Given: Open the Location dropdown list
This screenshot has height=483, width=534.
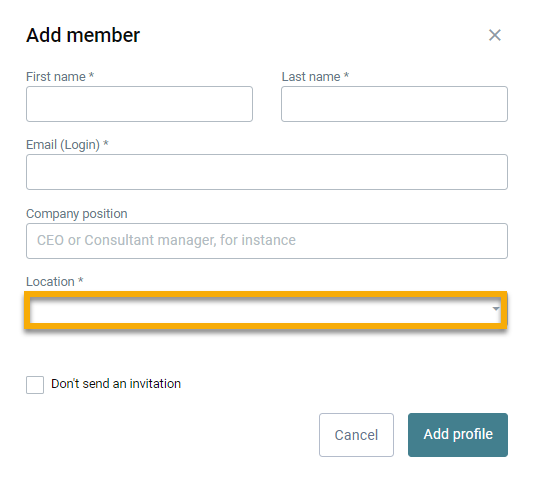Looking at the screenshot, I should [x=266, y=310].
